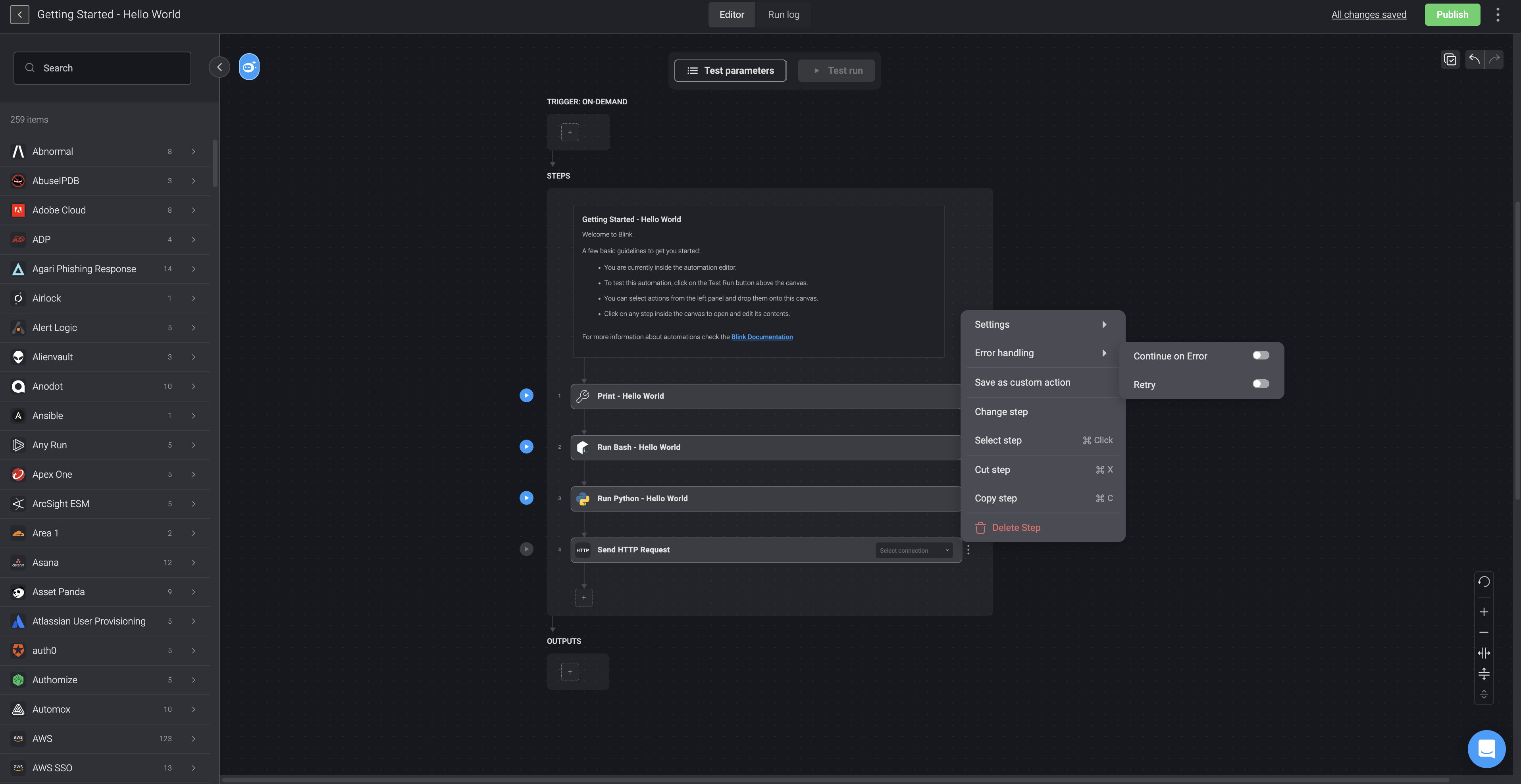Click the Search field in actions panel

[x=102, y=68]
